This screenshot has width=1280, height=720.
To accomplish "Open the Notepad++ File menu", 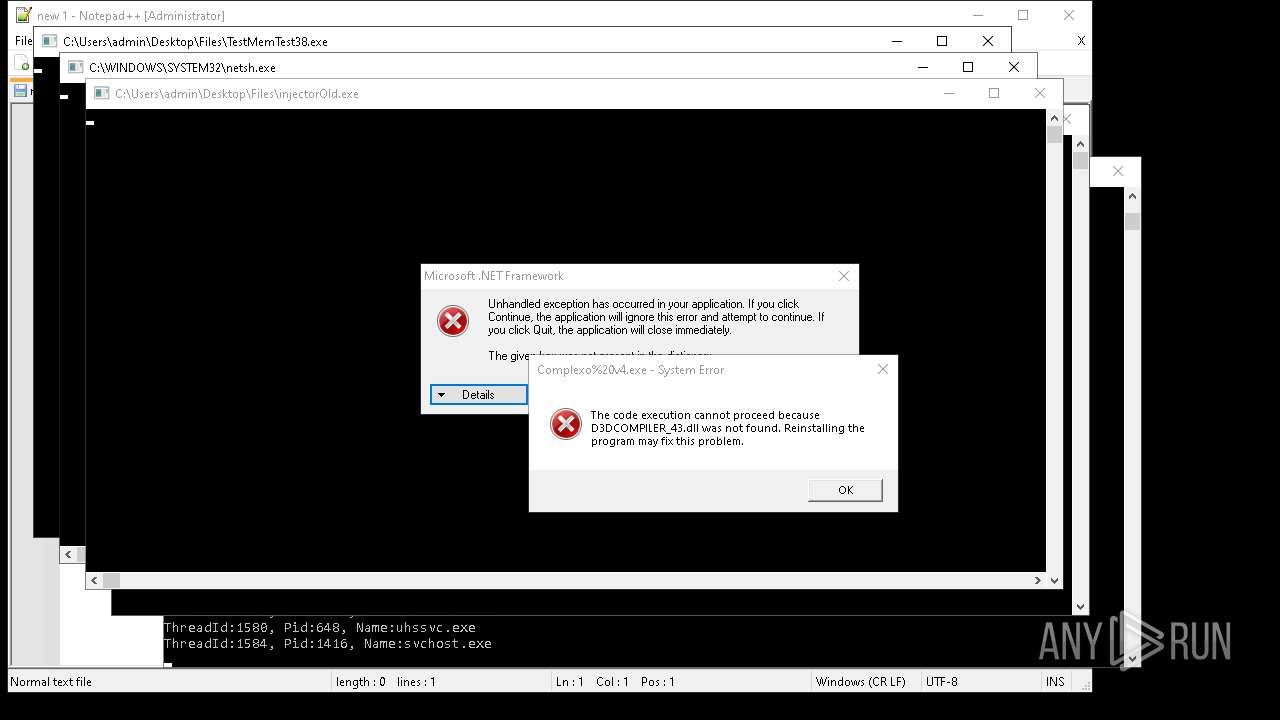I will point(23,41).
